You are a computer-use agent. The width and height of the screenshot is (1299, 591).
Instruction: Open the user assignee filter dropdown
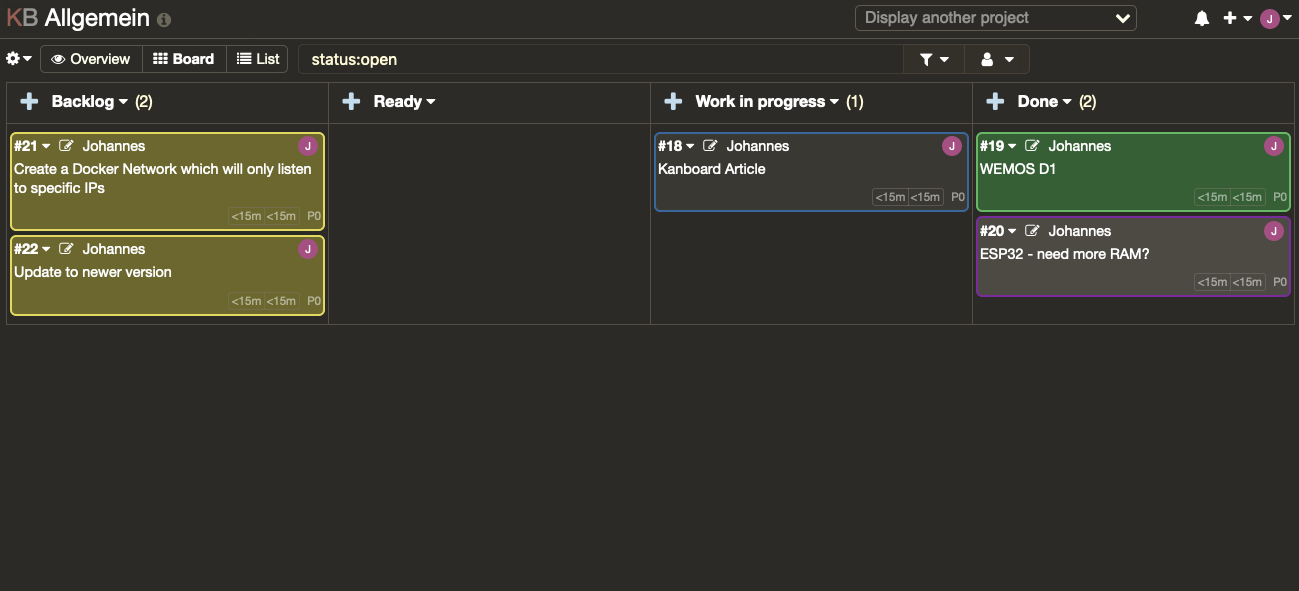[997, 60]
